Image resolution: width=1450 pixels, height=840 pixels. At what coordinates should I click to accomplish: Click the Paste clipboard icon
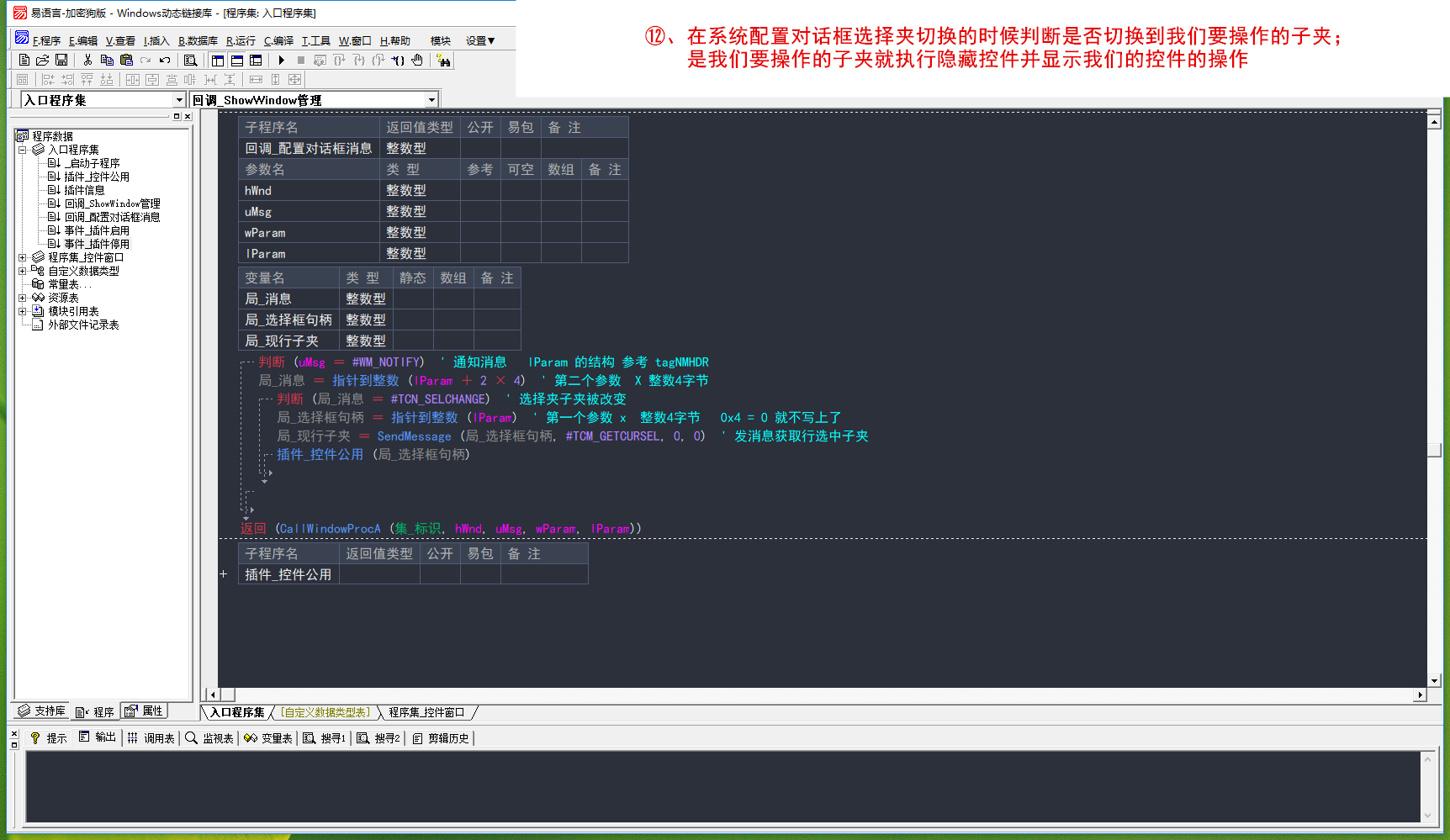126,61
